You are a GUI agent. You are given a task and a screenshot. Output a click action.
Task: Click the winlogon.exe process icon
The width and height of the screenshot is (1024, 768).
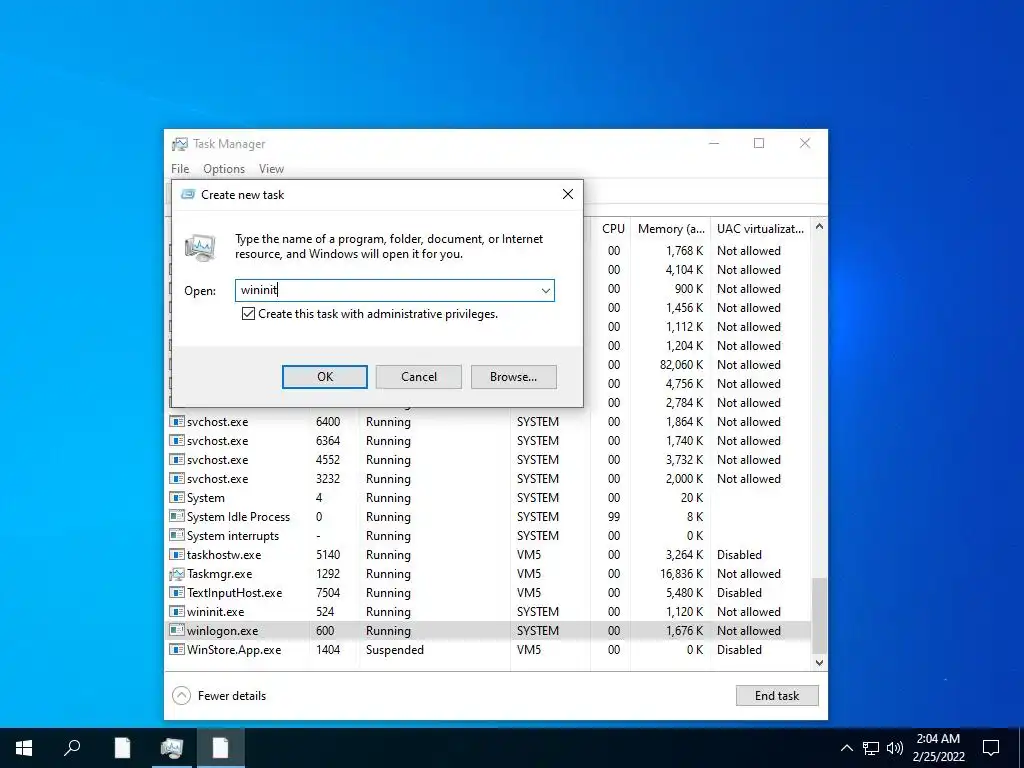pos(176,631)
